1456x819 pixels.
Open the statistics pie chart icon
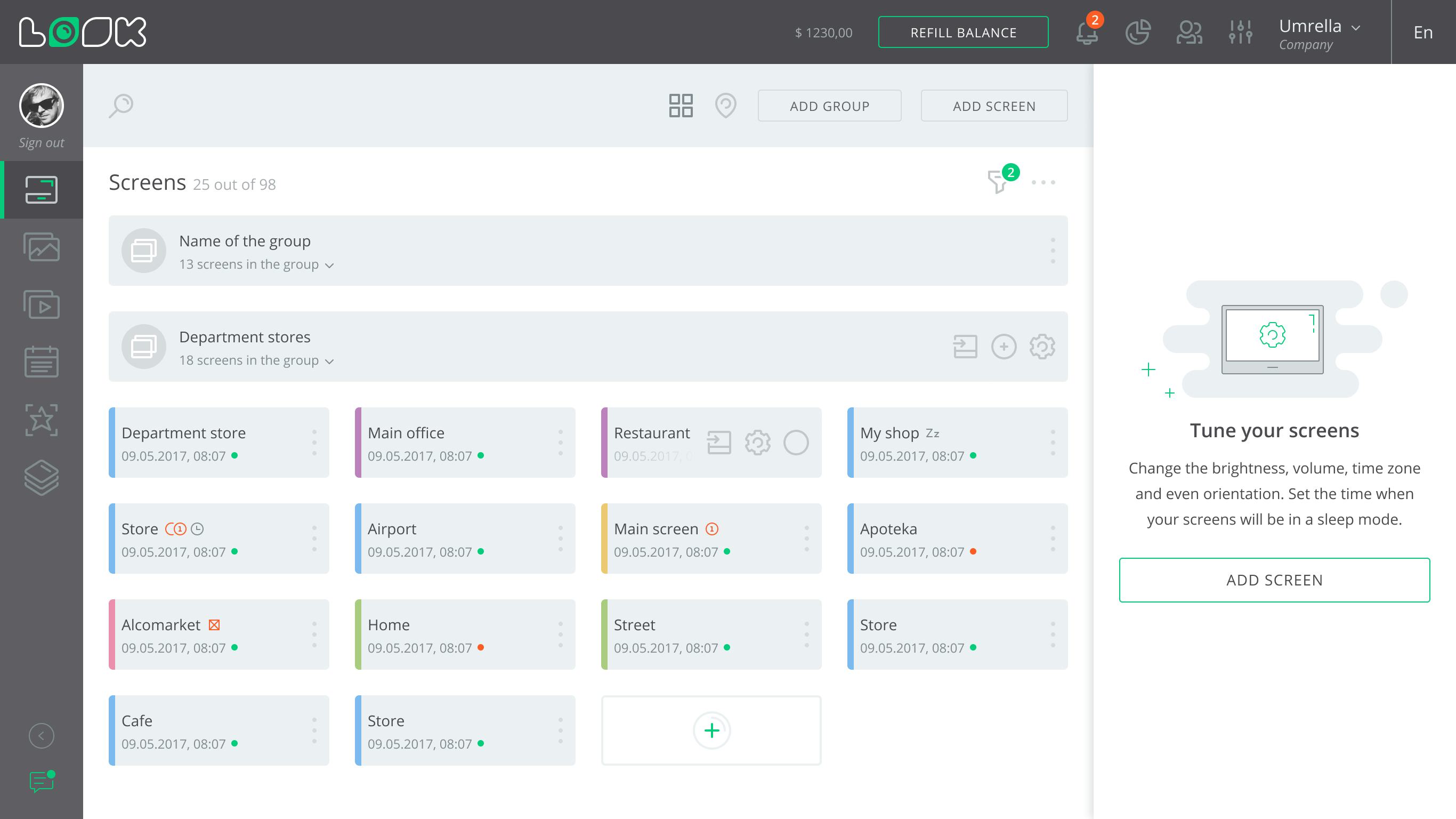[1137, 32]
